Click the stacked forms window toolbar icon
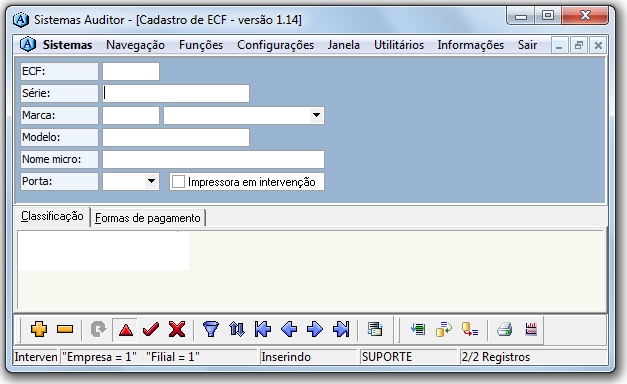Viewport: 627px width, 384px height. (x=375, y=329)
